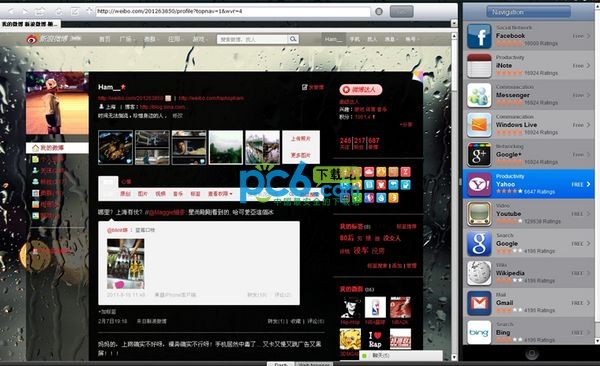Select the Navigation panel header tab
This screenshot has height=366, width=600.
coord(528,12)
